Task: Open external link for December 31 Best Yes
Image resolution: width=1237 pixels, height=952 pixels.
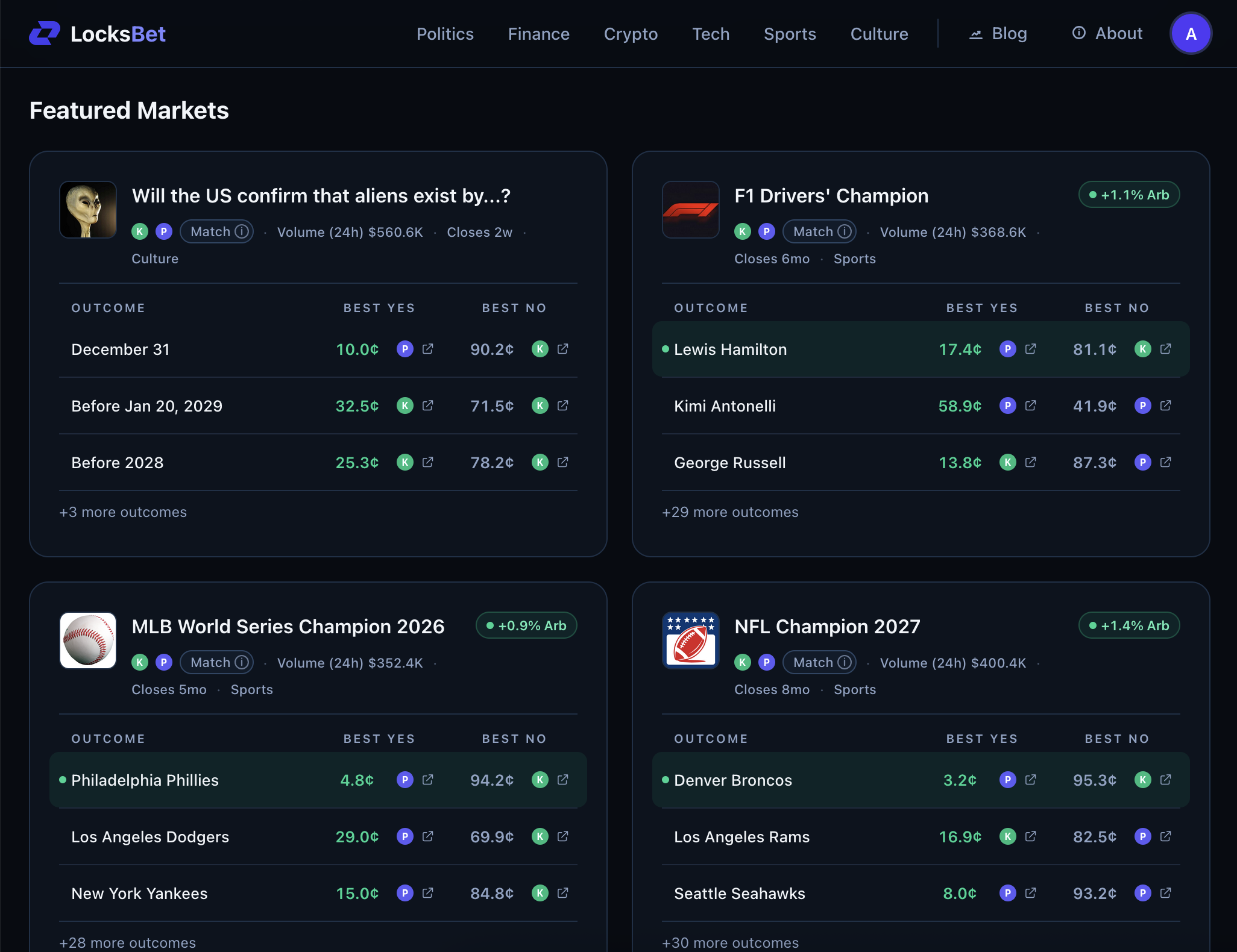Action: (427, 349)
